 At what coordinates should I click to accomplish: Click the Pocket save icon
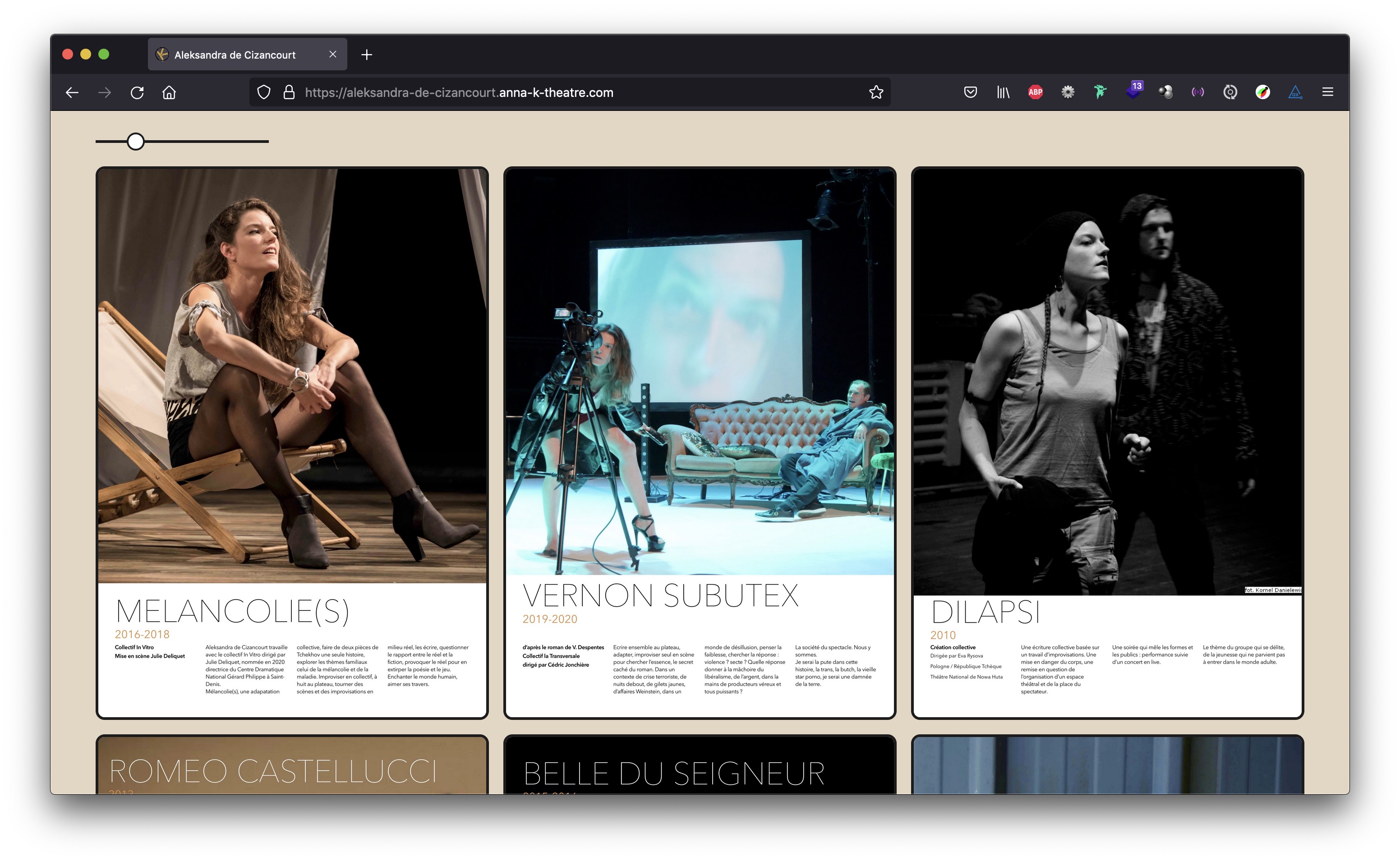(x=970, y=92)
